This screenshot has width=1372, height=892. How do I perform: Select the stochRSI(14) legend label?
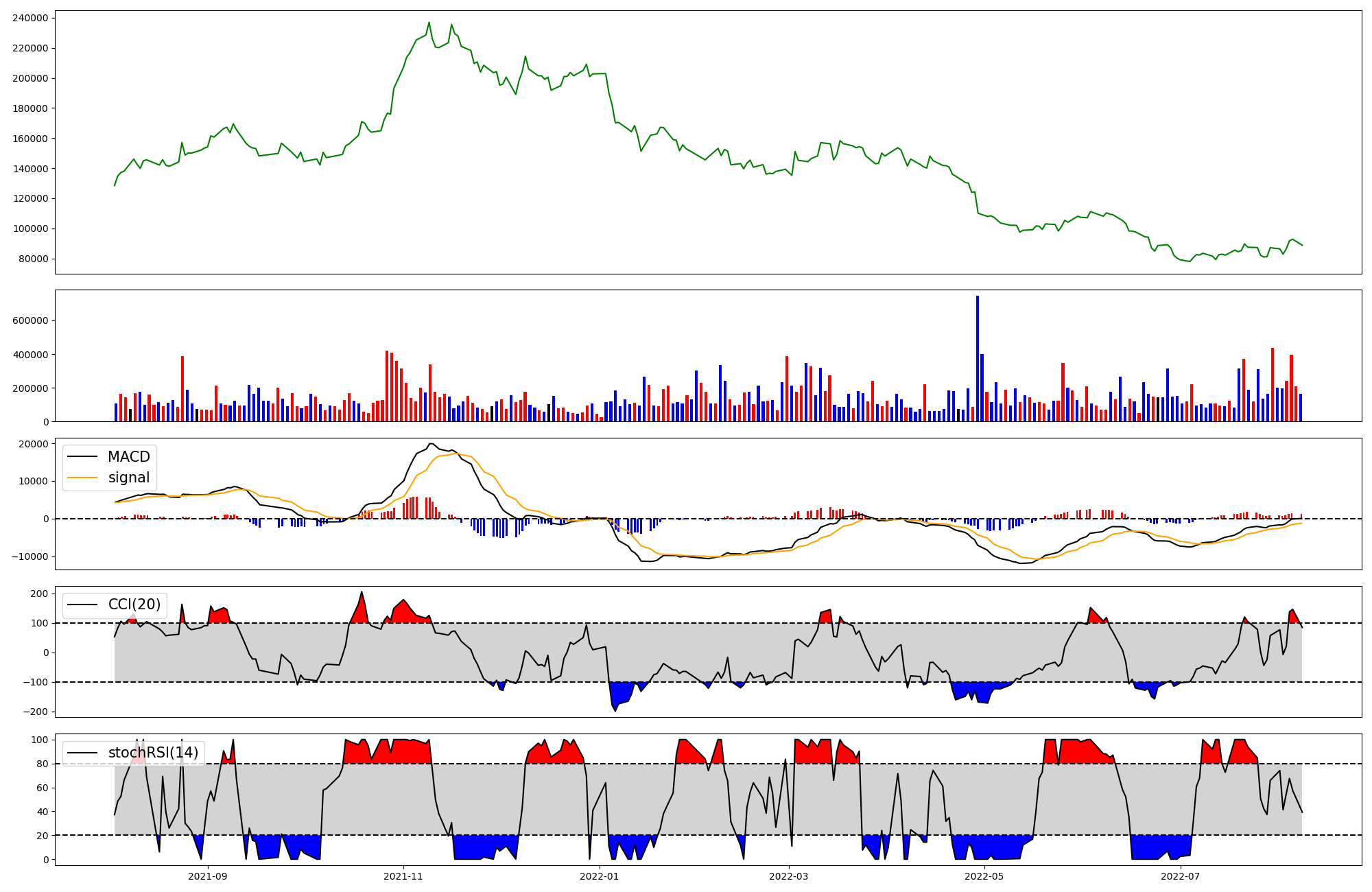152,753
